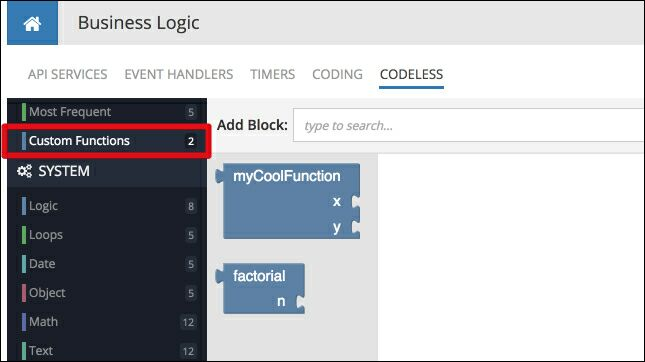645x362 pixels.
Task: Select the factorial block
Action: click(x=260, y=288)
